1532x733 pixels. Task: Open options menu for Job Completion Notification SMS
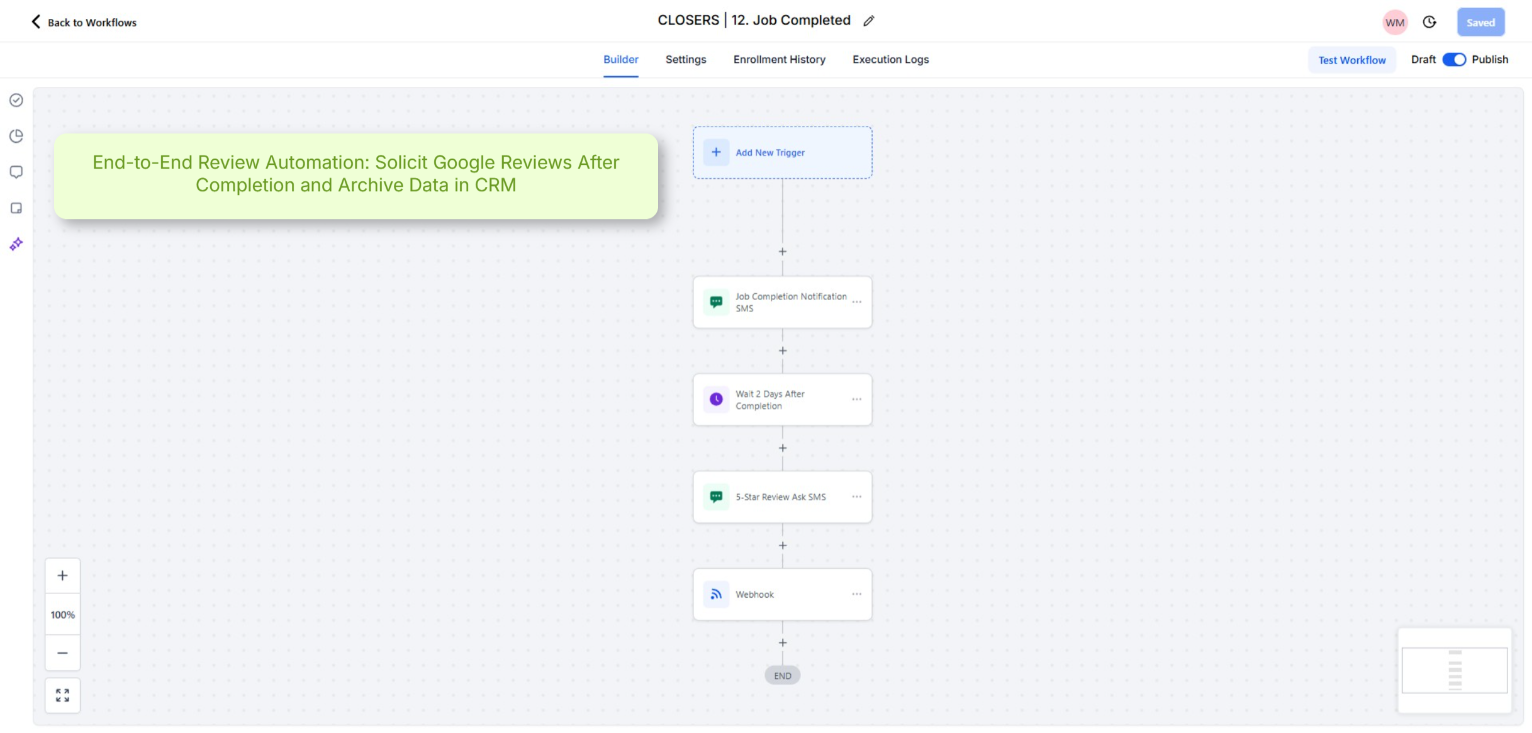pos(856,302)
